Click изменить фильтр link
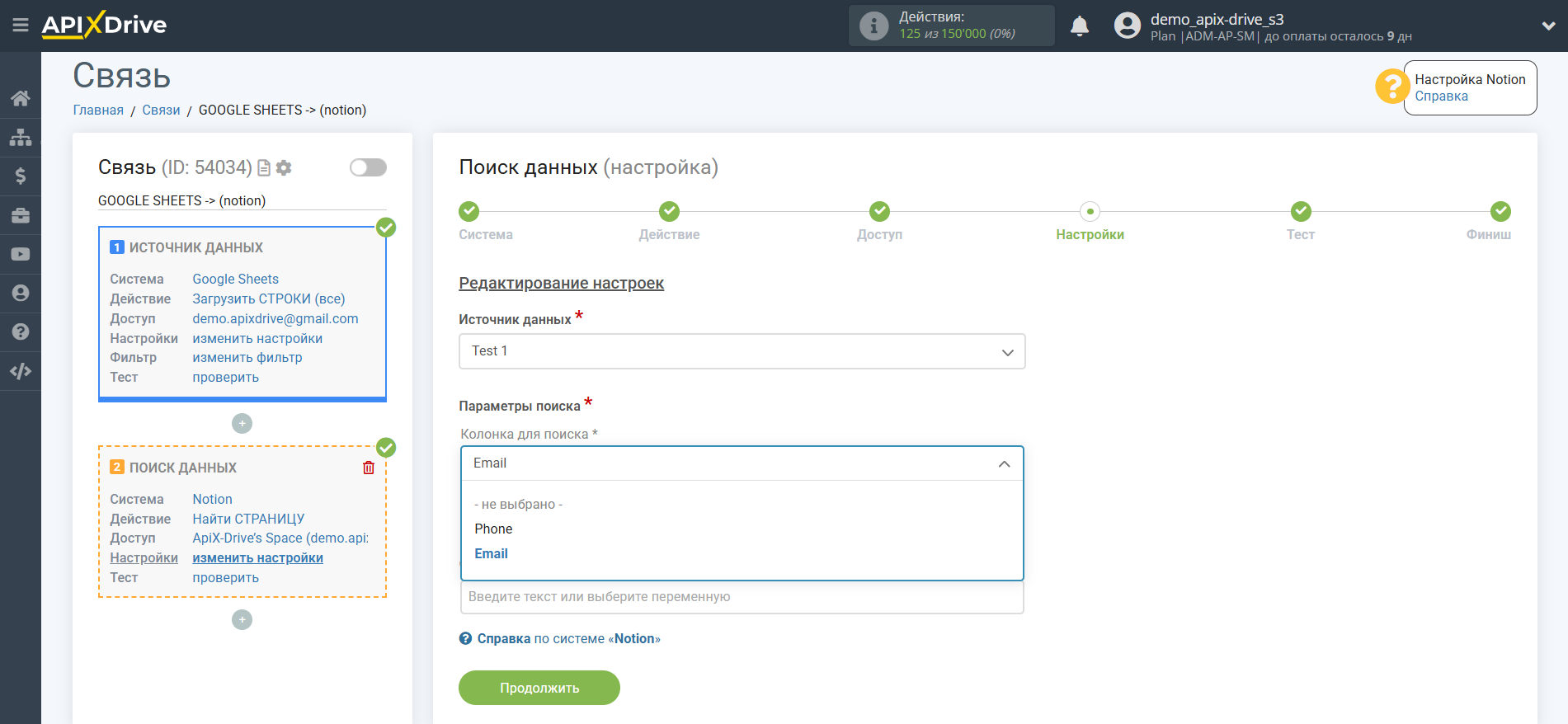This screenshot has width=1568, height=724. tap(247, 357)
